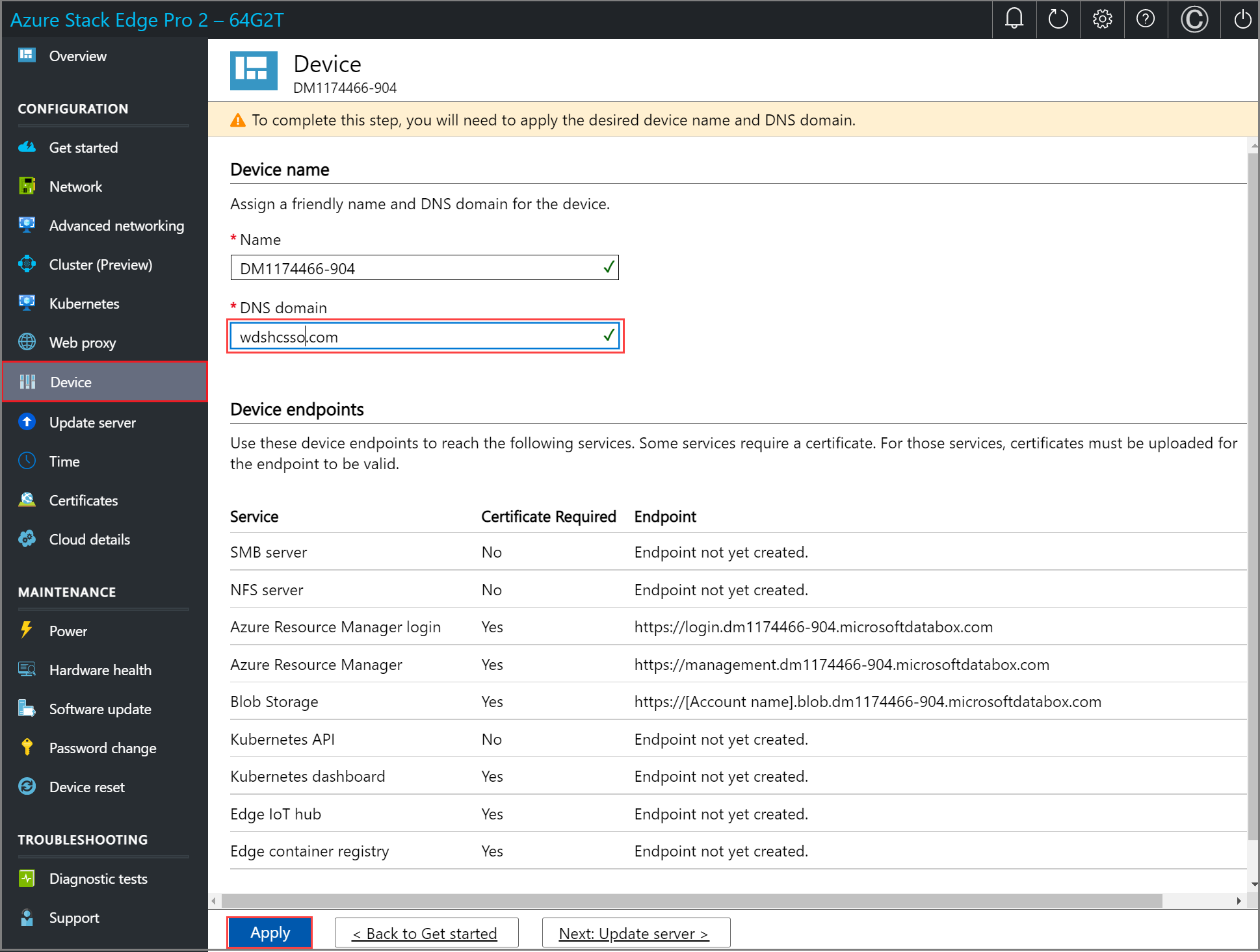Navigate to Cluster Preview section
This screenshot has height=952, width=1260.
[102, 264]
